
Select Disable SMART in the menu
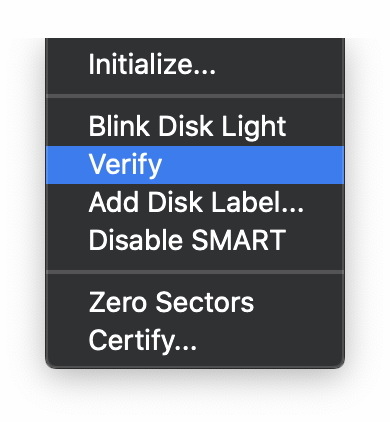coord(195,240)
